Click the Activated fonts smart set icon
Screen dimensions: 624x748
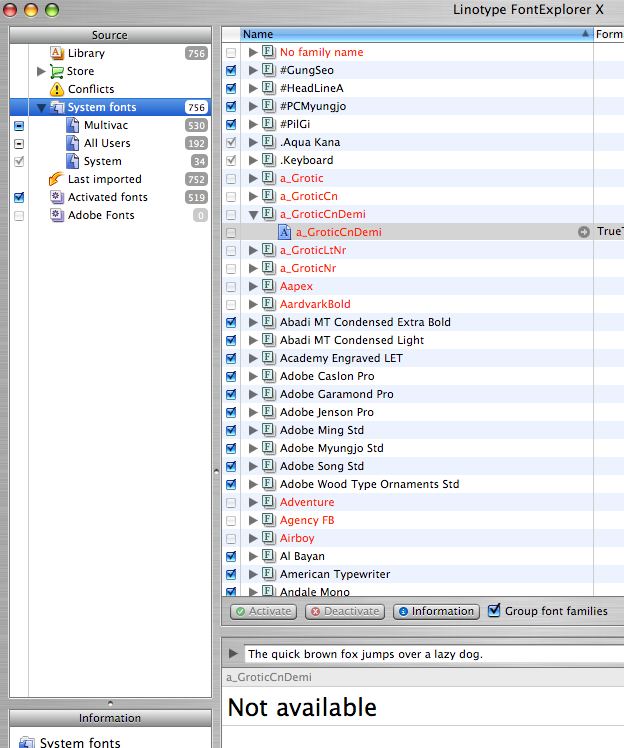tap(57, 197)
